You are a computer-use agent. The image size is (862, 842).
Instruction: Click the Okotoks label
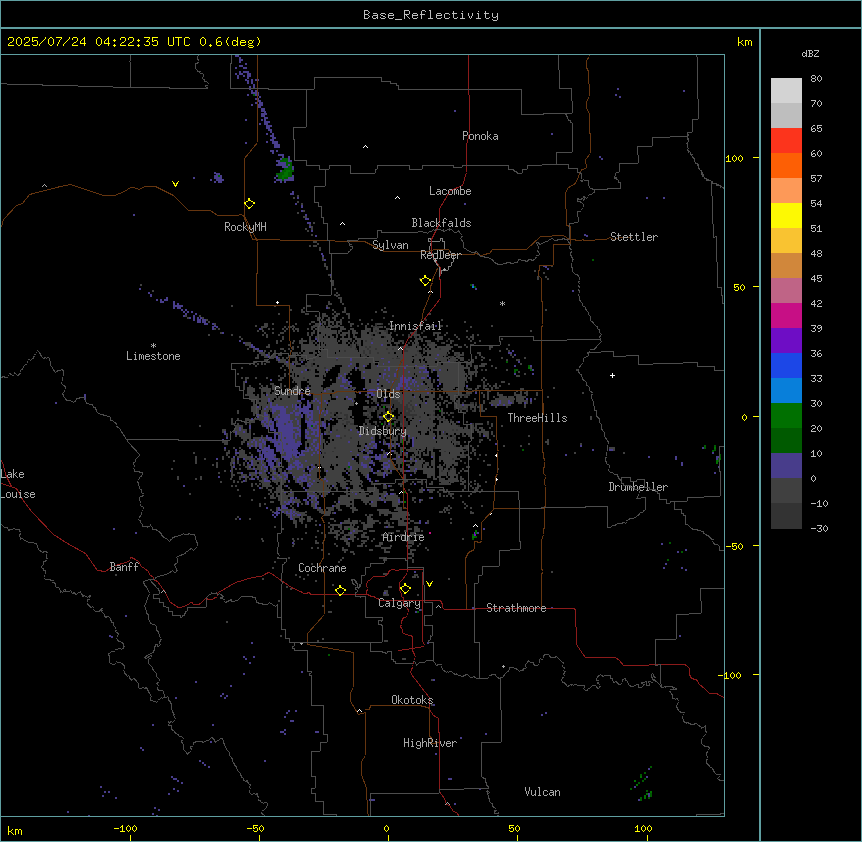412,700
